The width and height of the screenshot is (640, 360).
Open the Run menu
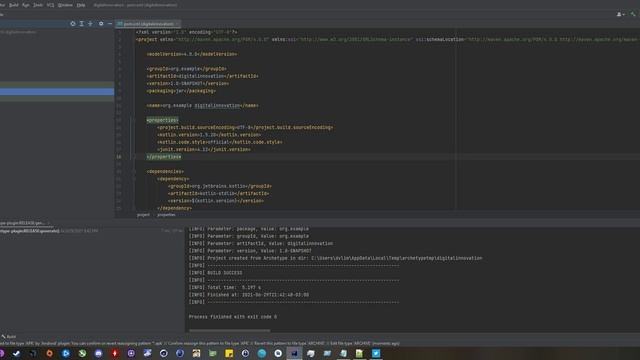[x=26, y=5]
